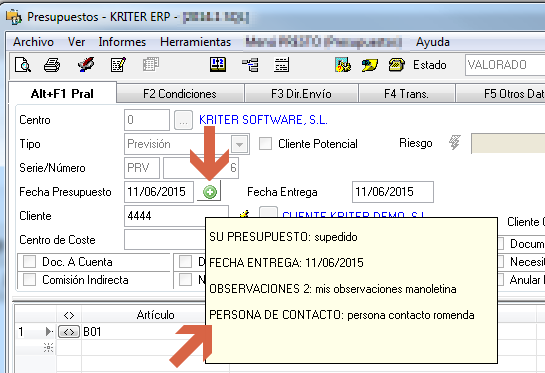The width and height of the screenshot is (545, 373).
Task: Click the telephone icon near Estado
Action: (x=397, y=65)
